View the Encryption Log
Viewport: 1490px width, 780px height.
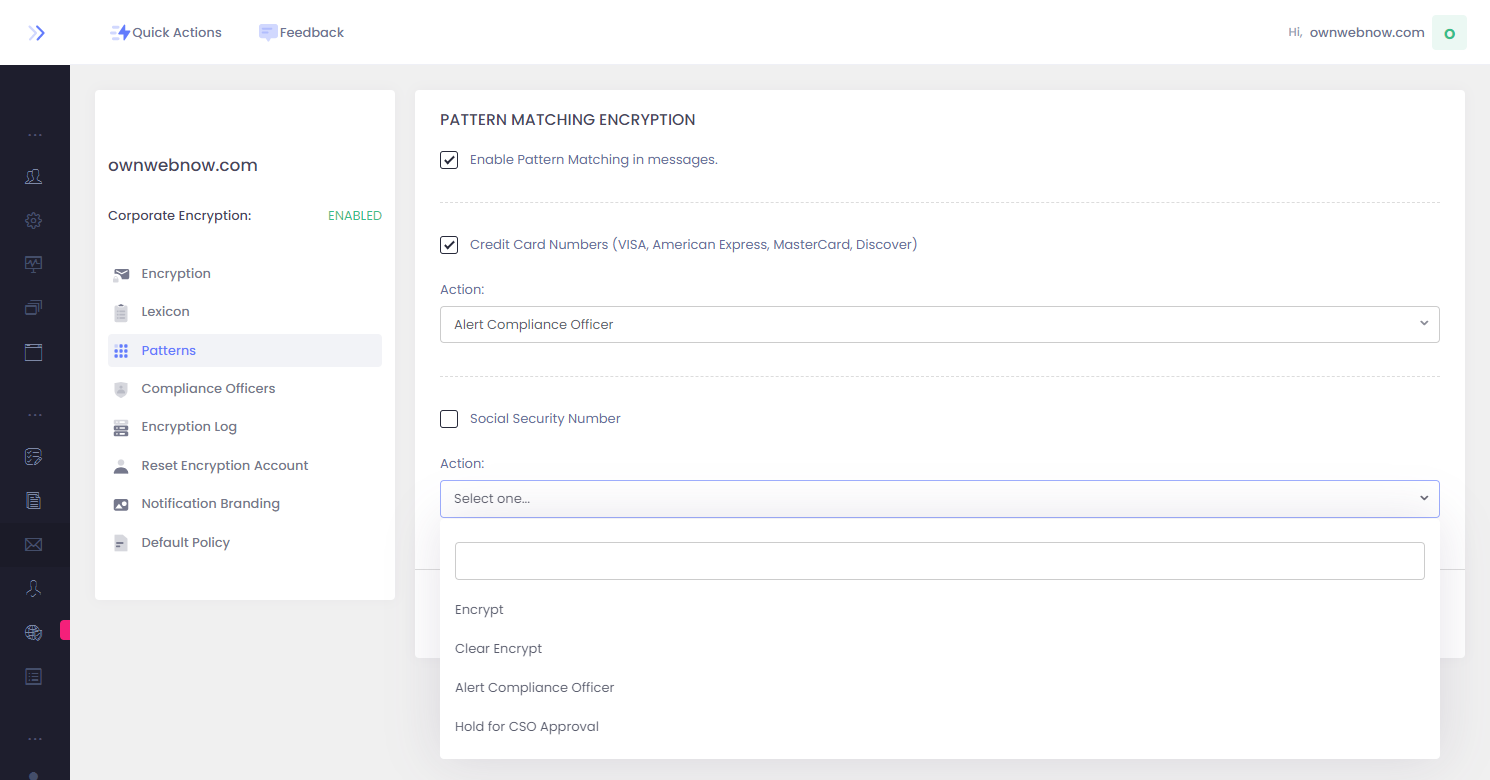click(188, 426)
